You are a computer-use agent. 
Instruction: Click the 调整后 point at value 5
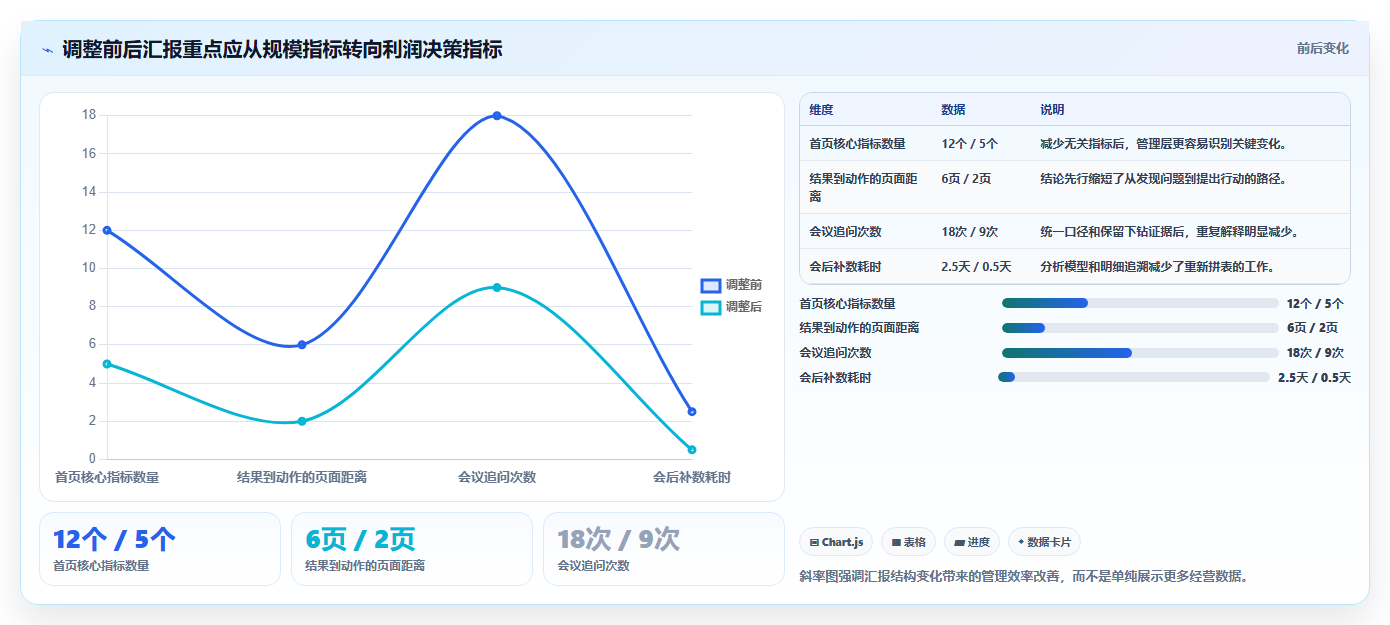tap(107, 364)
